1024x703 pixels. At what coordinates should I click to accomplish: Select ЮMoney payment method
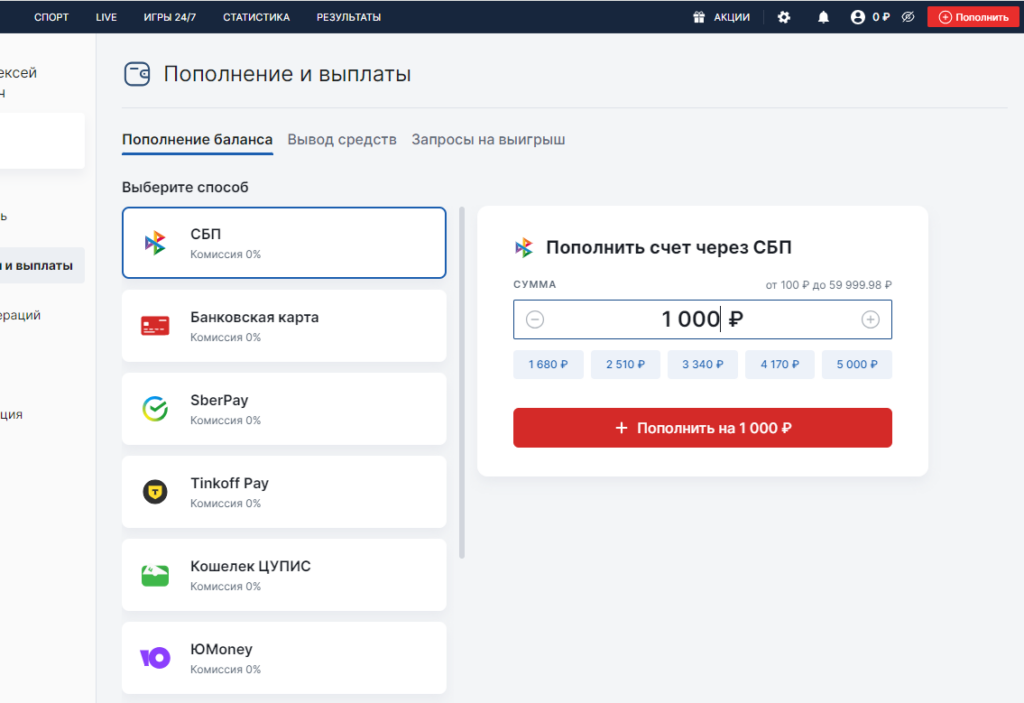pos(284,658)
